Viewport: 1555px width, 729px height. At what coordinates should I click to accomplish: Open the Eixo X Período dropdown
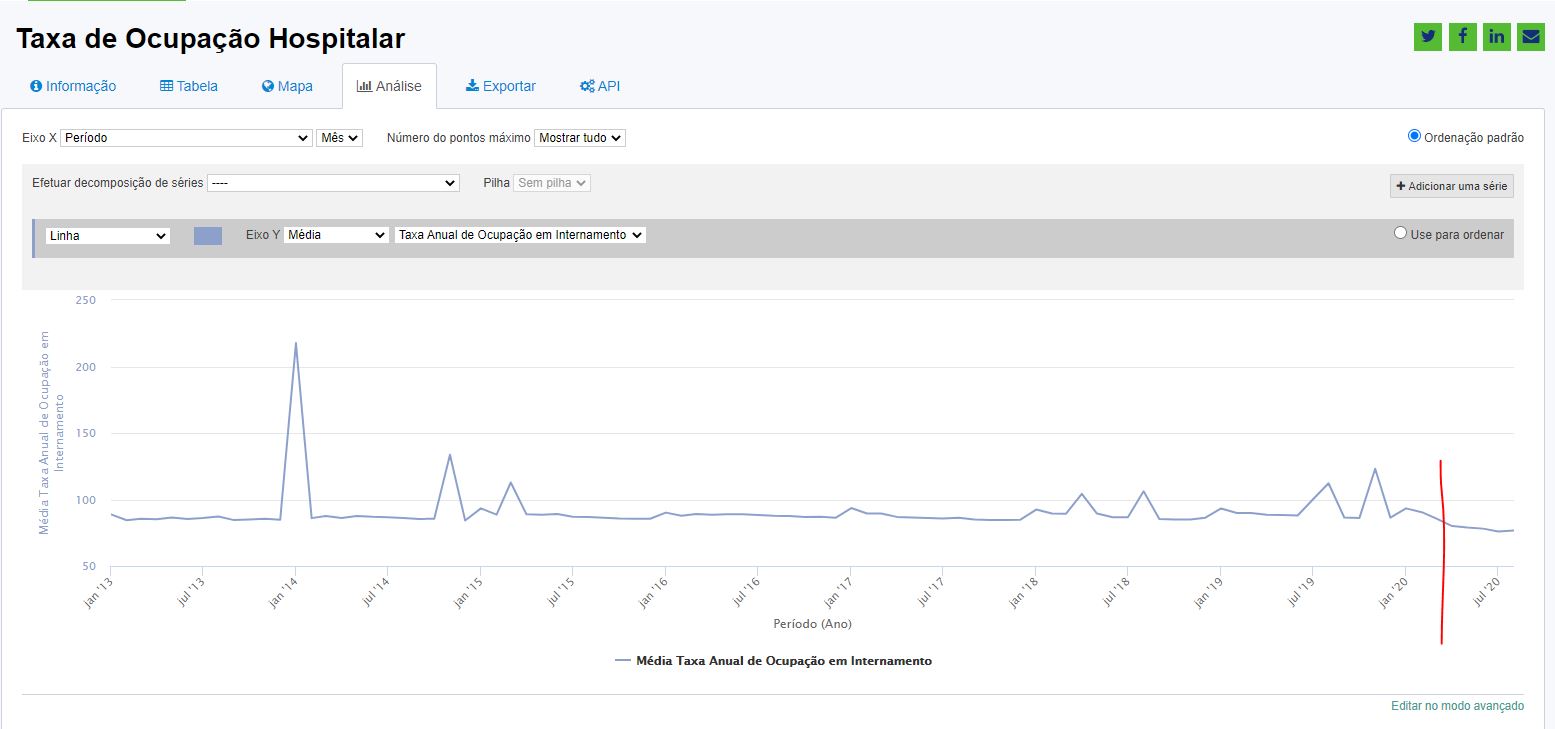(186, 138)
